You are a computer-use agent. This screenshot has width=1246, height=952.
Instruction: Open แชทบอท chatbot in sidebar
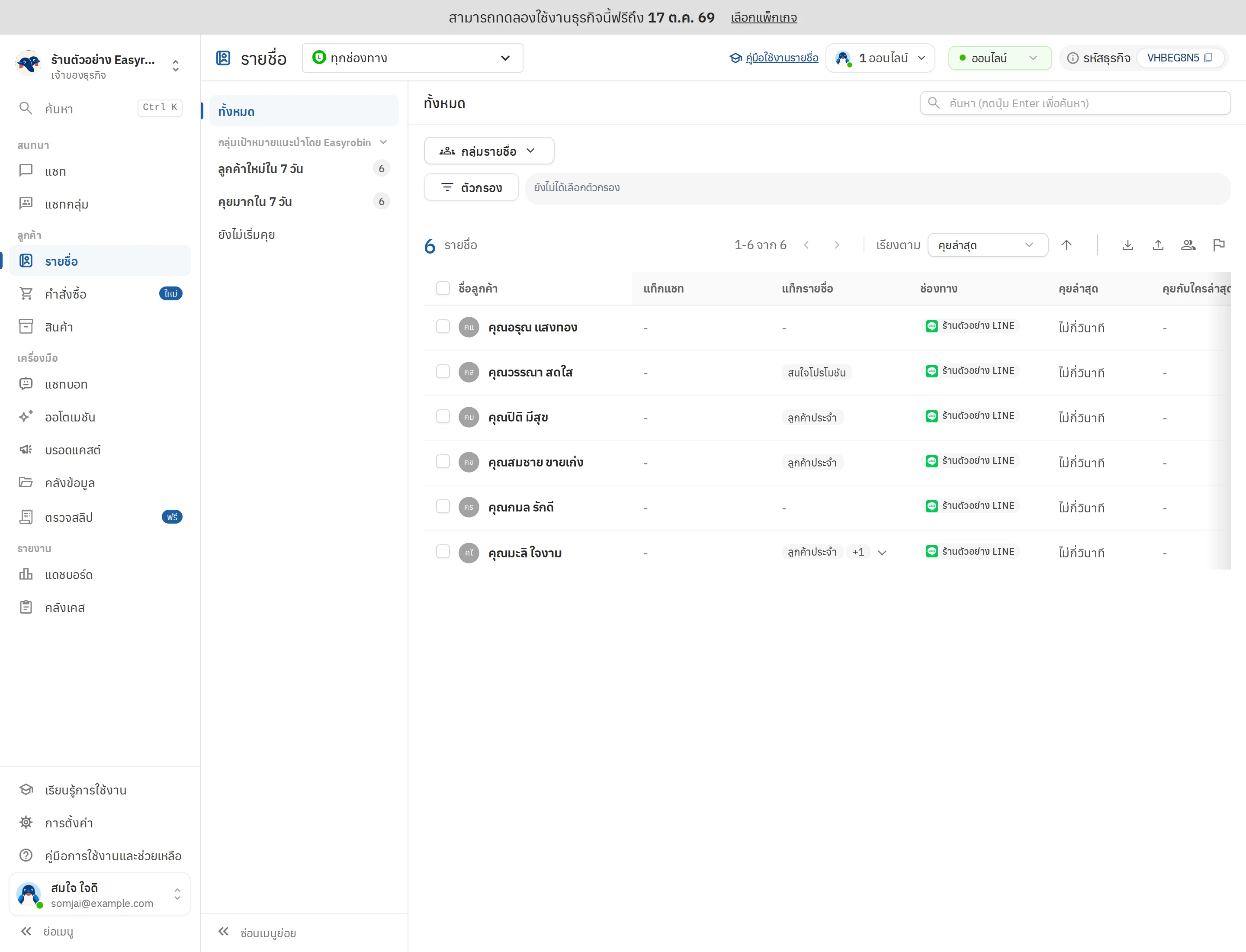point(100,384)
